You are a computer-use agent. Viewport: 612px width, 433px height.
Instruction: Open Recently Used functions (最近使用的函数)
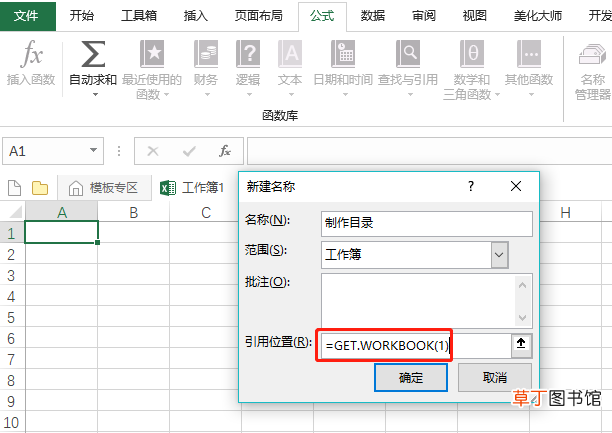152,69
